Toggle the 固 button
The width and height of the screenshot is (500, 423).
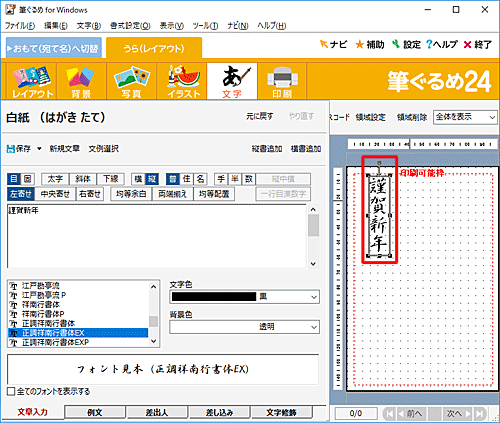click(28, 179)
